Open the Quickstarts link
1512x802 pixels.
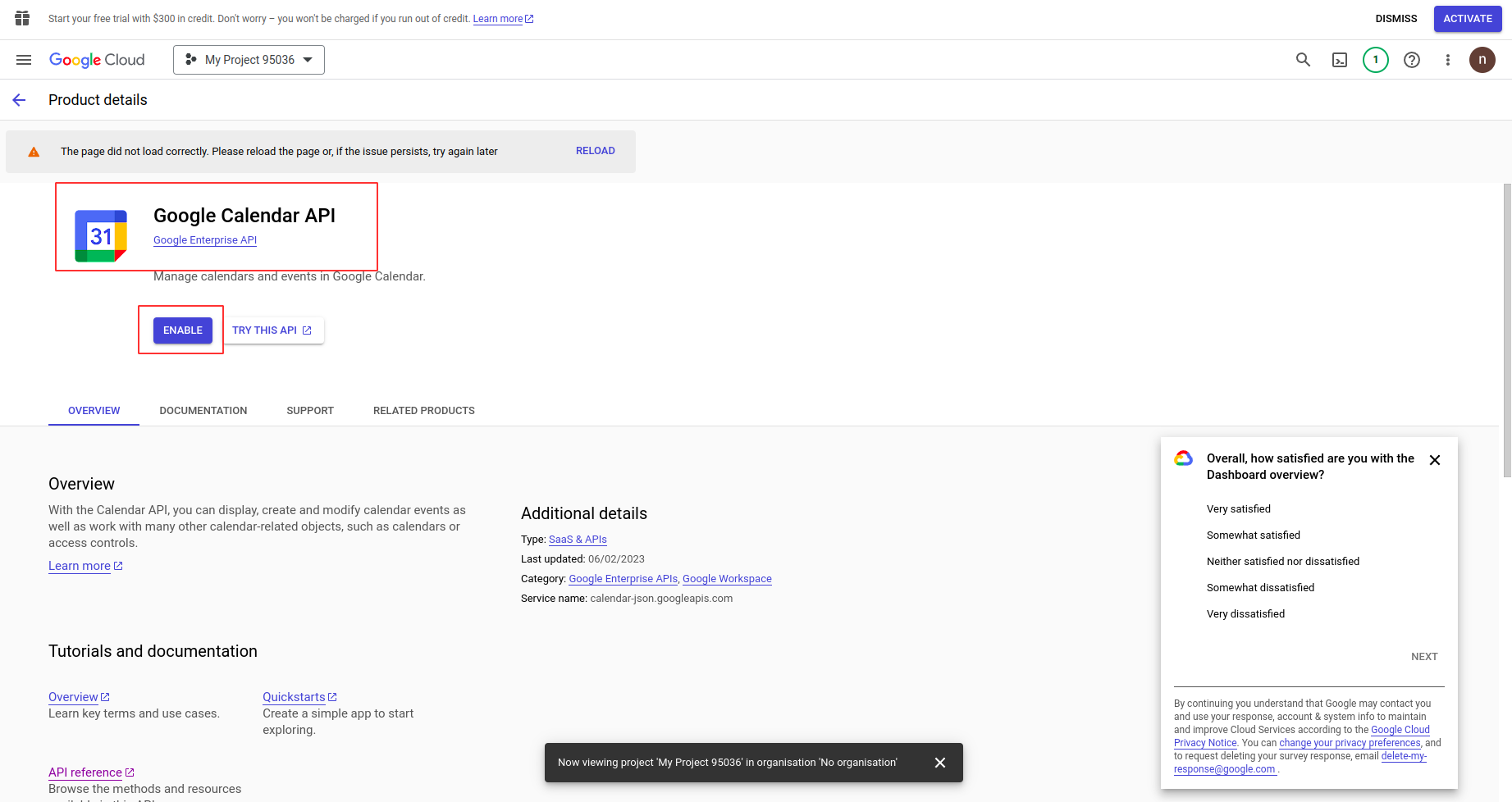click(299, 697)
